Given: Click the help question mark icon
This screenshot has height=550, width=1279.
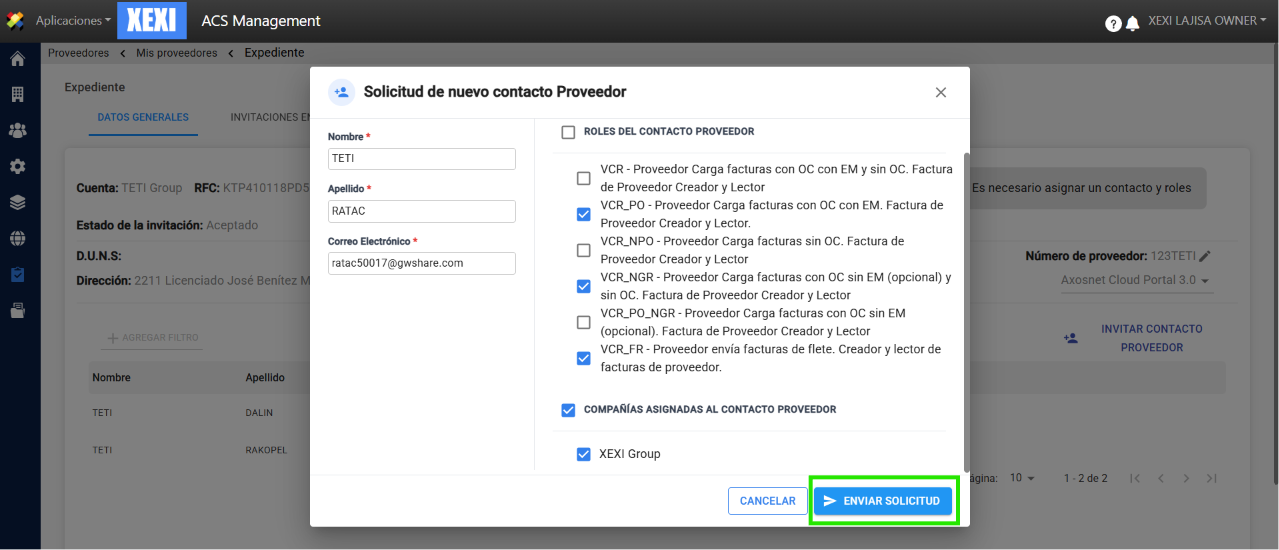Looking at the screenshot, I should click(1113, 23).
